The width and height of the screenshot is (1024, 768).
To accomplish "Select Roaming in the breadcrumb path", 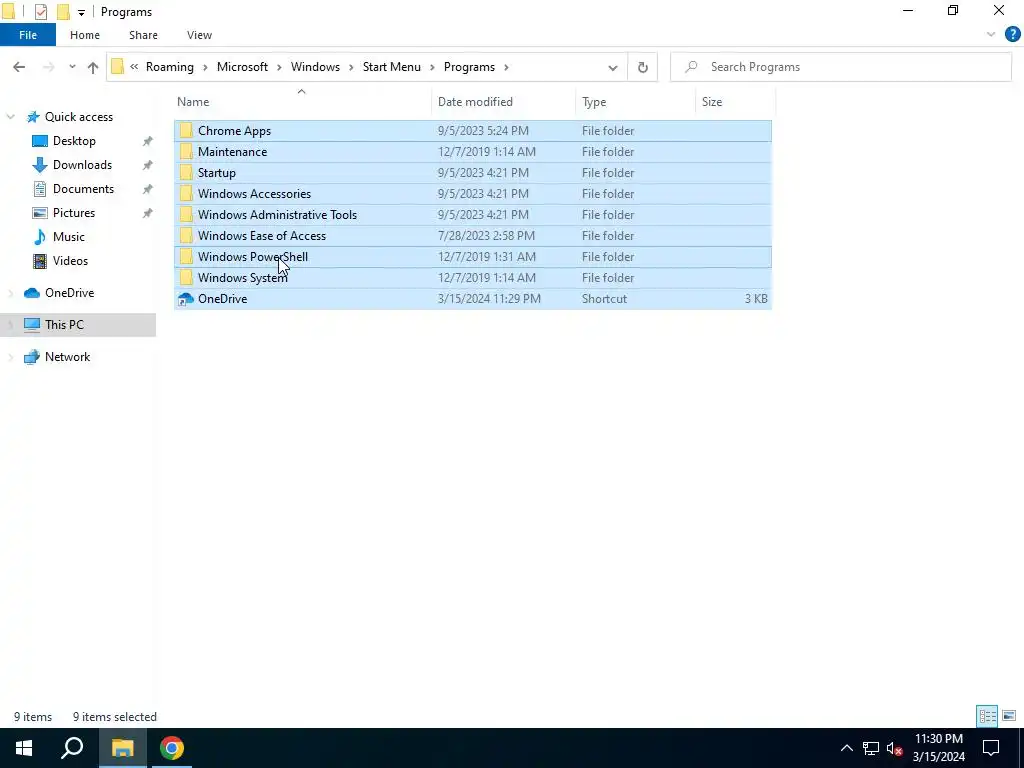I will [x=170, y=67].
